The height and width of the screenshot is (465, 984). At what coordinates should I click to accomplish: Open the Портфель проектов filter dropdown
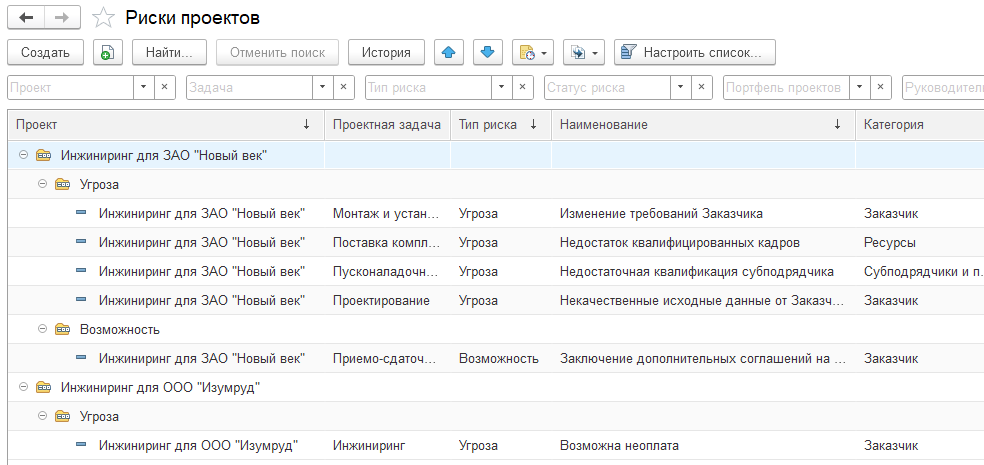(x=858, y=88)
